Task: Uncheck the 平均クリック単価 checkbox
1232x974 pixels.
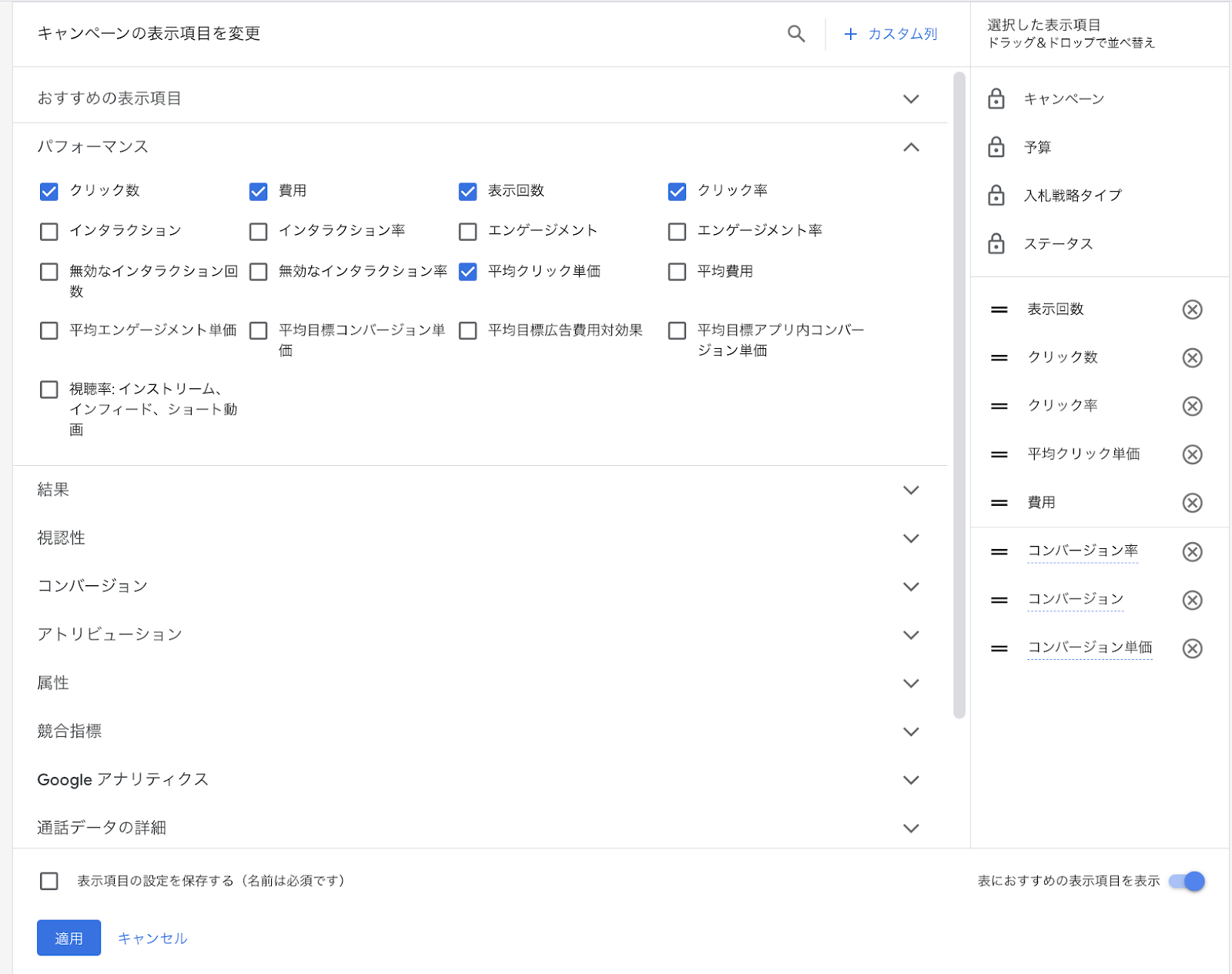Action: click(x=467, y=271)
